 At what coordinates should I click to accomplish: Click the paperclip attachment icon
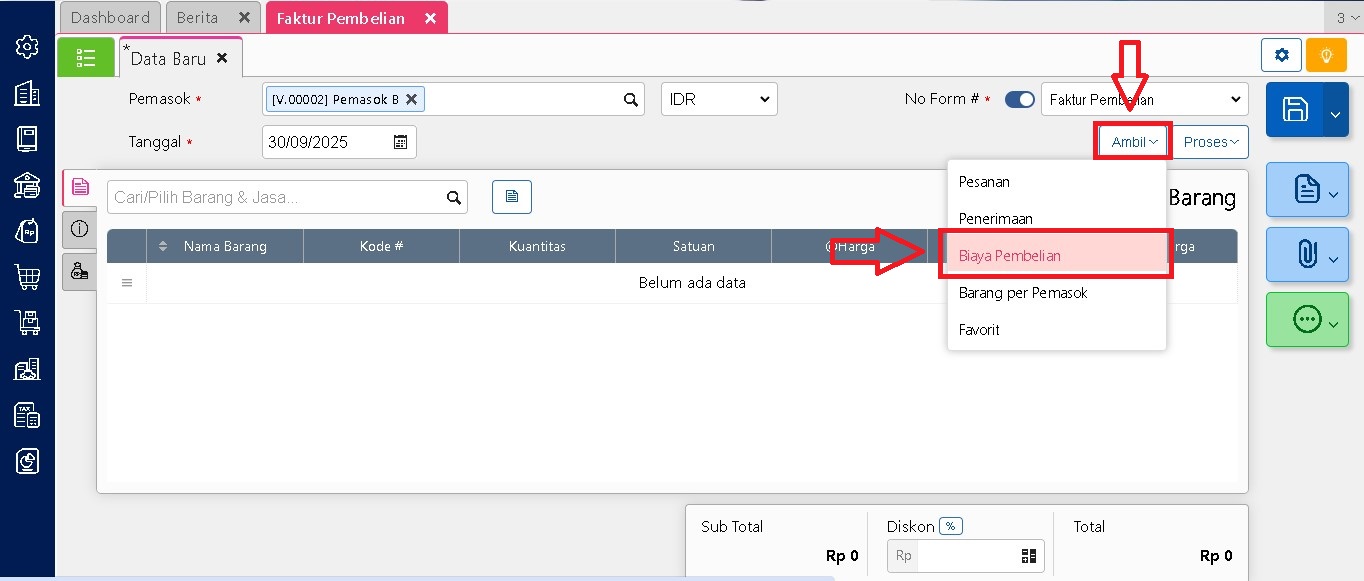[x=1305, y=254]
